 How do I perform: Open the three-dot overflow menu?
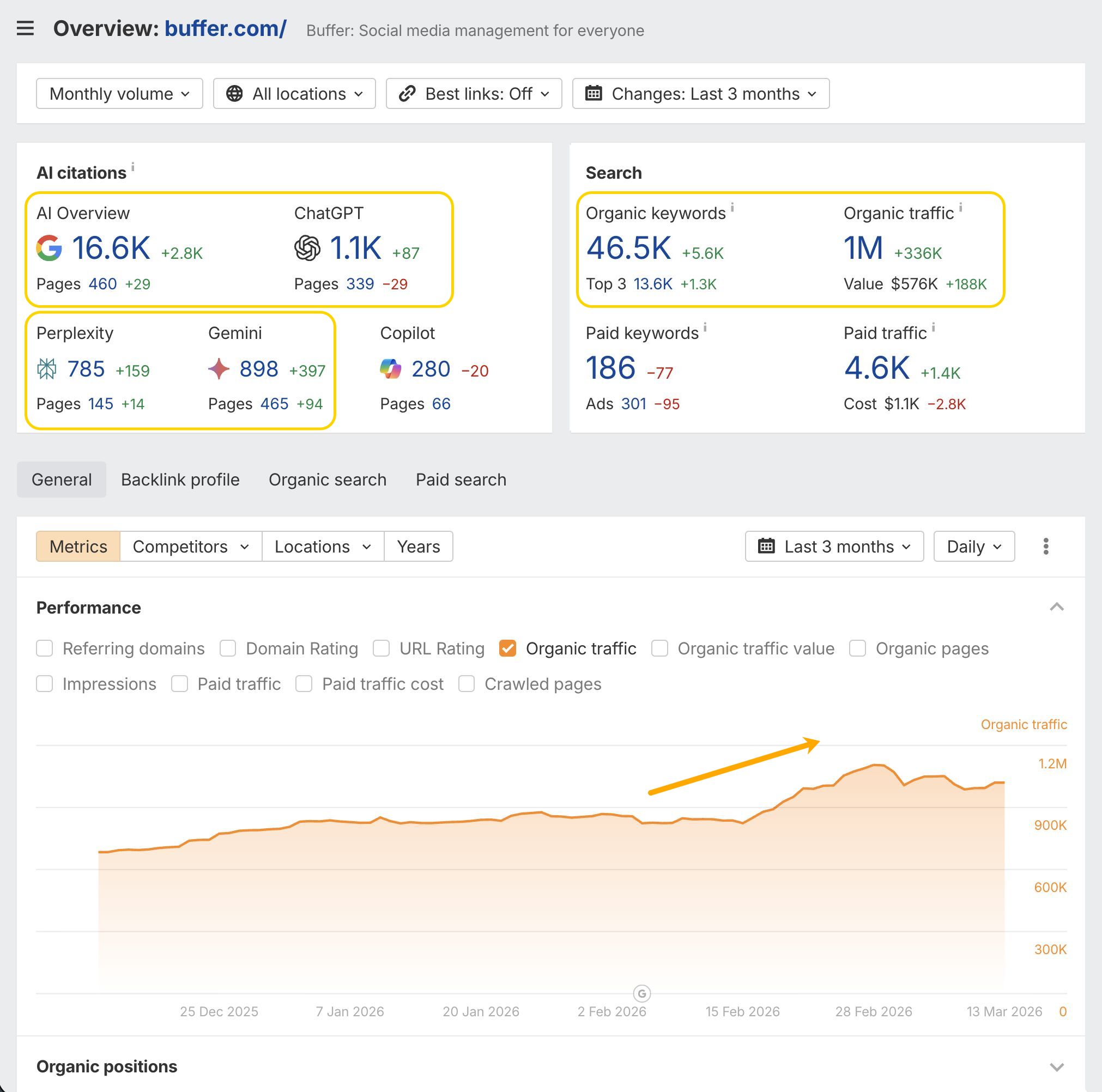coord(1046,547)
